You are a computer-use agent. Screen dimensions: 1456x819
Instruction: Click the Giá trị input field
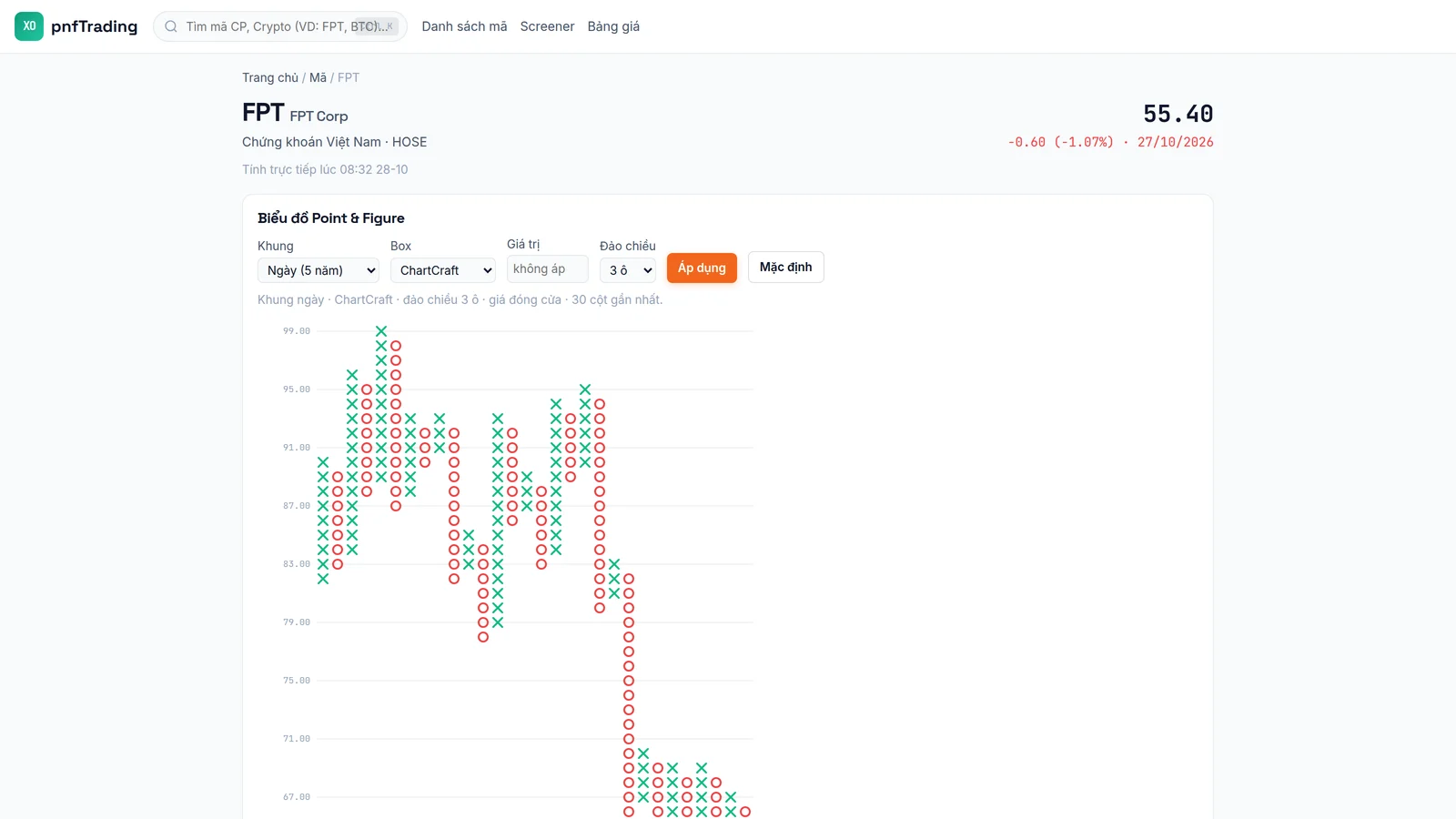click(x=548, y=268)
